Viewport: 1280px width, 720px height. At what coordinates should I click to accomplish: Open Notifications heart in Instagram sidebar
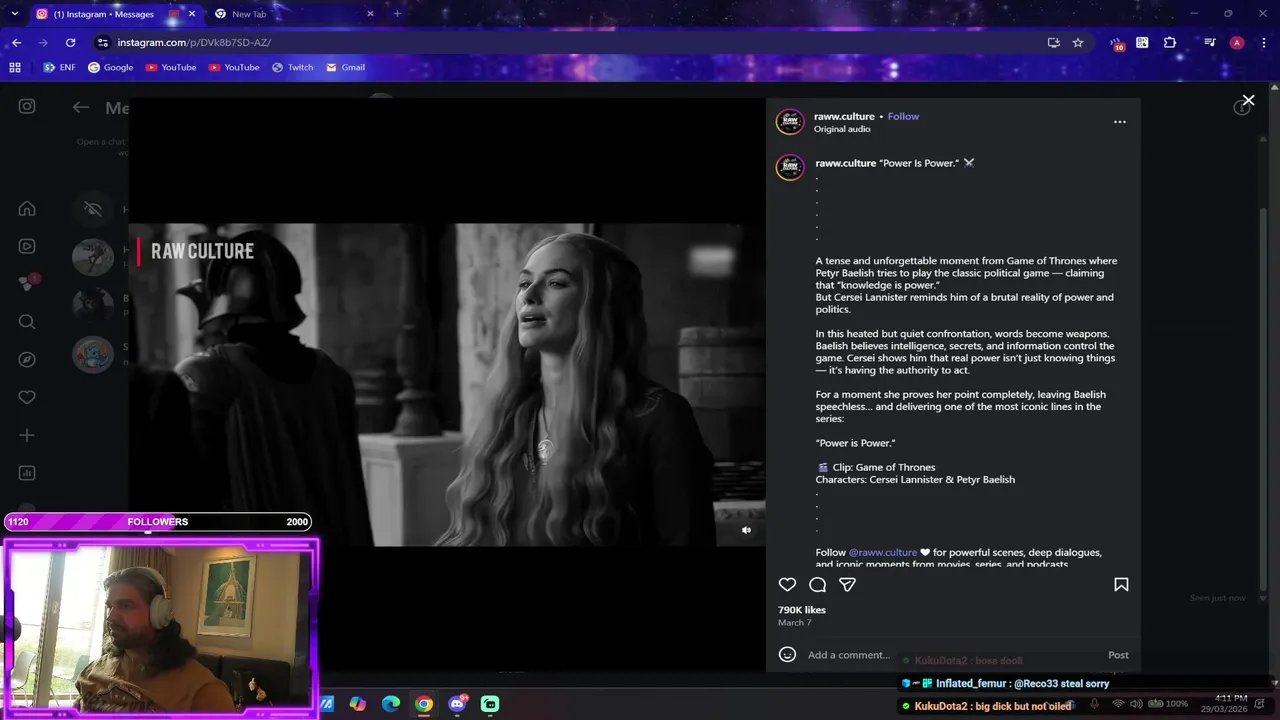pos(27,397)
